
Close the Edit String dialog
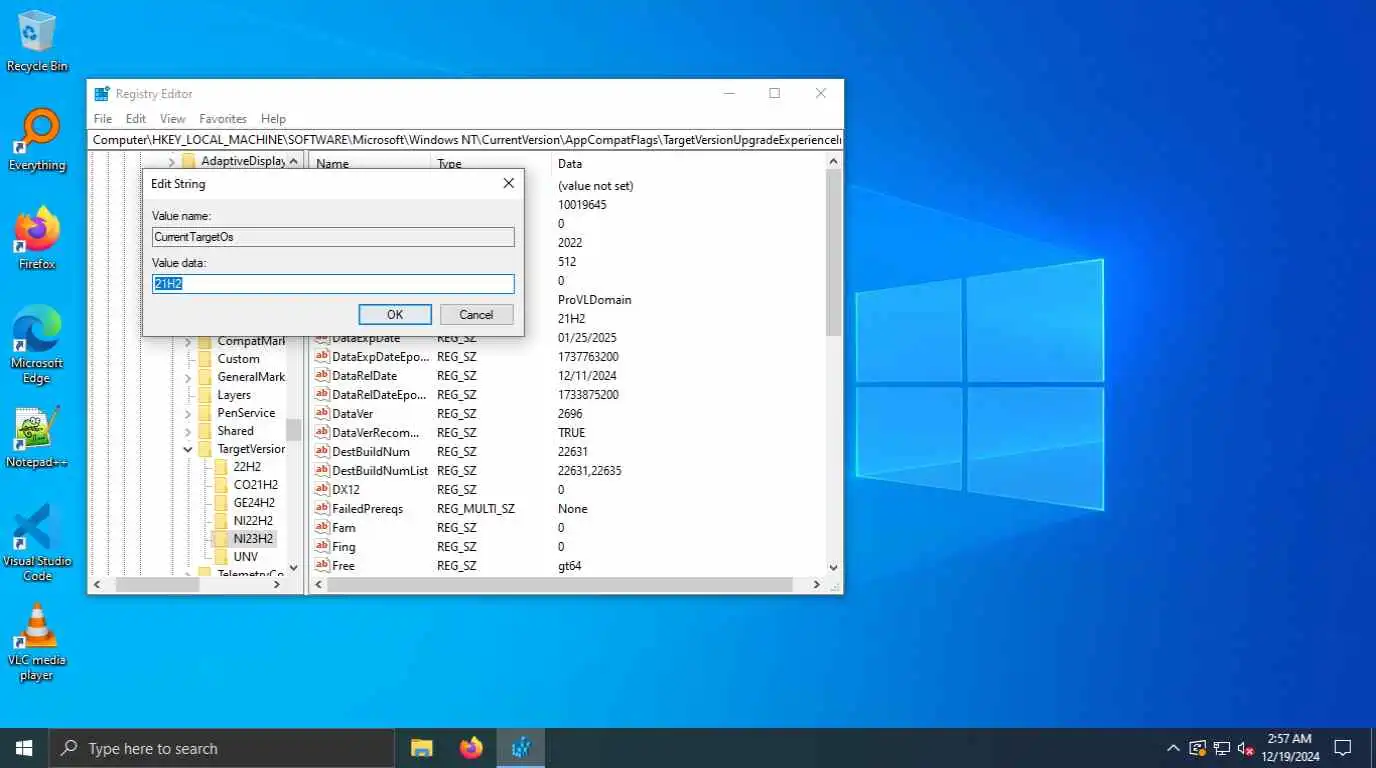[x=508, y=183]
